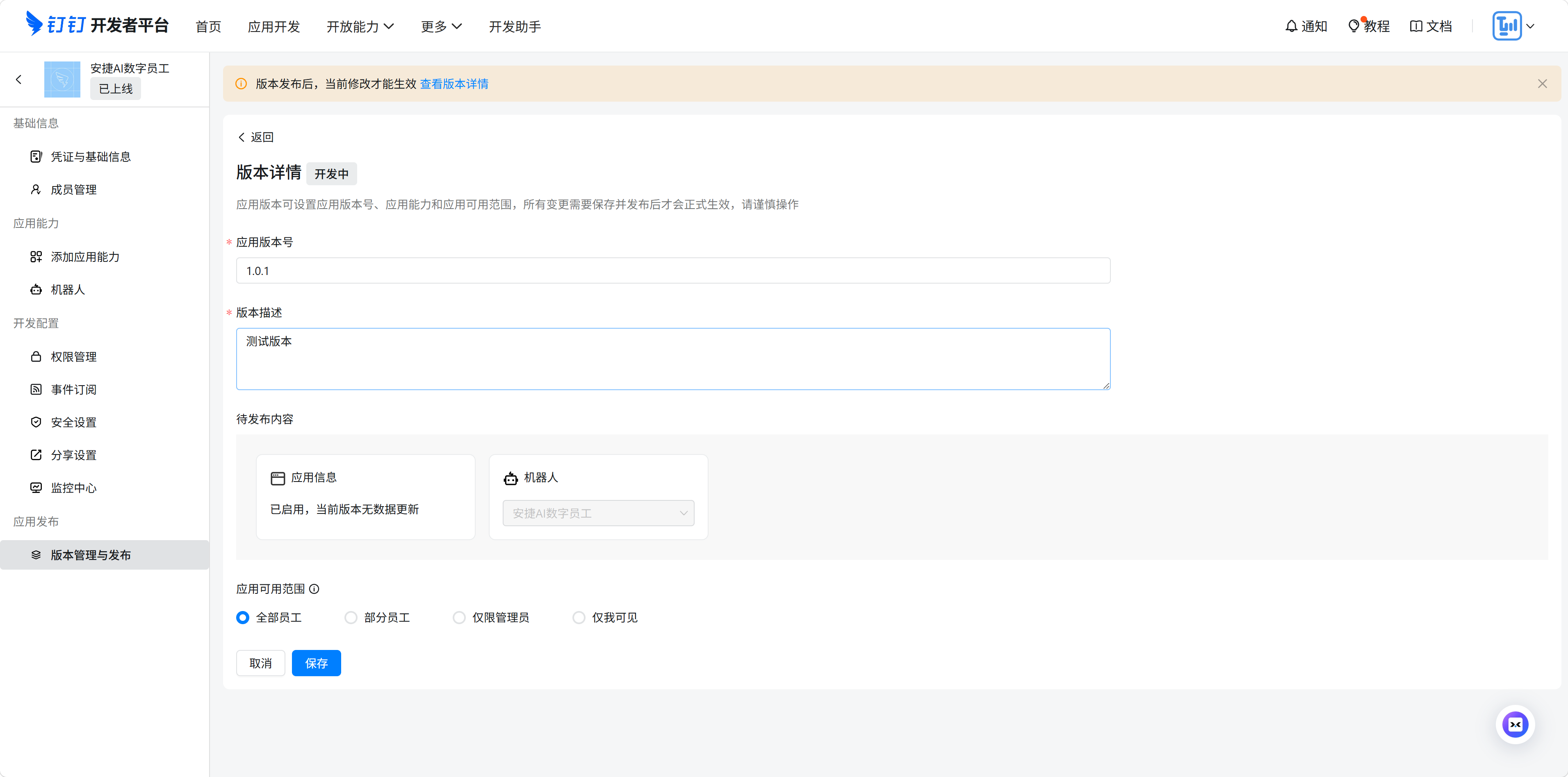The width and height of the screenshot is (1568, 777).
Task: Click the 保存 button
Action: pos(317,663)
